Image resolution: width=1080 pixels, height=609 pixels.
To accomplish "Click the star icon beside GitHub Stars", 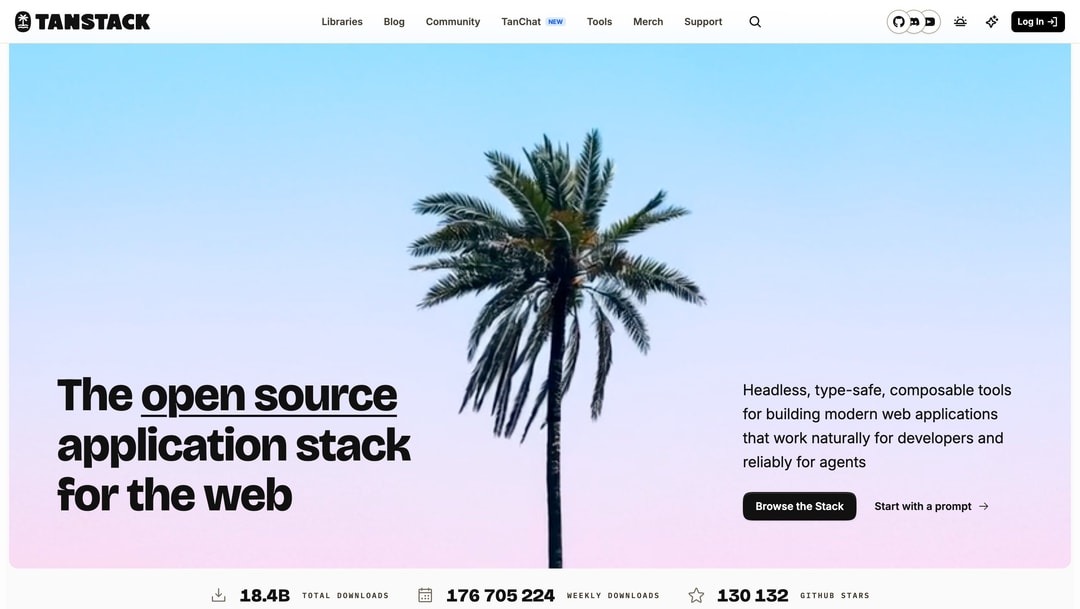I will tap(696, 595).
